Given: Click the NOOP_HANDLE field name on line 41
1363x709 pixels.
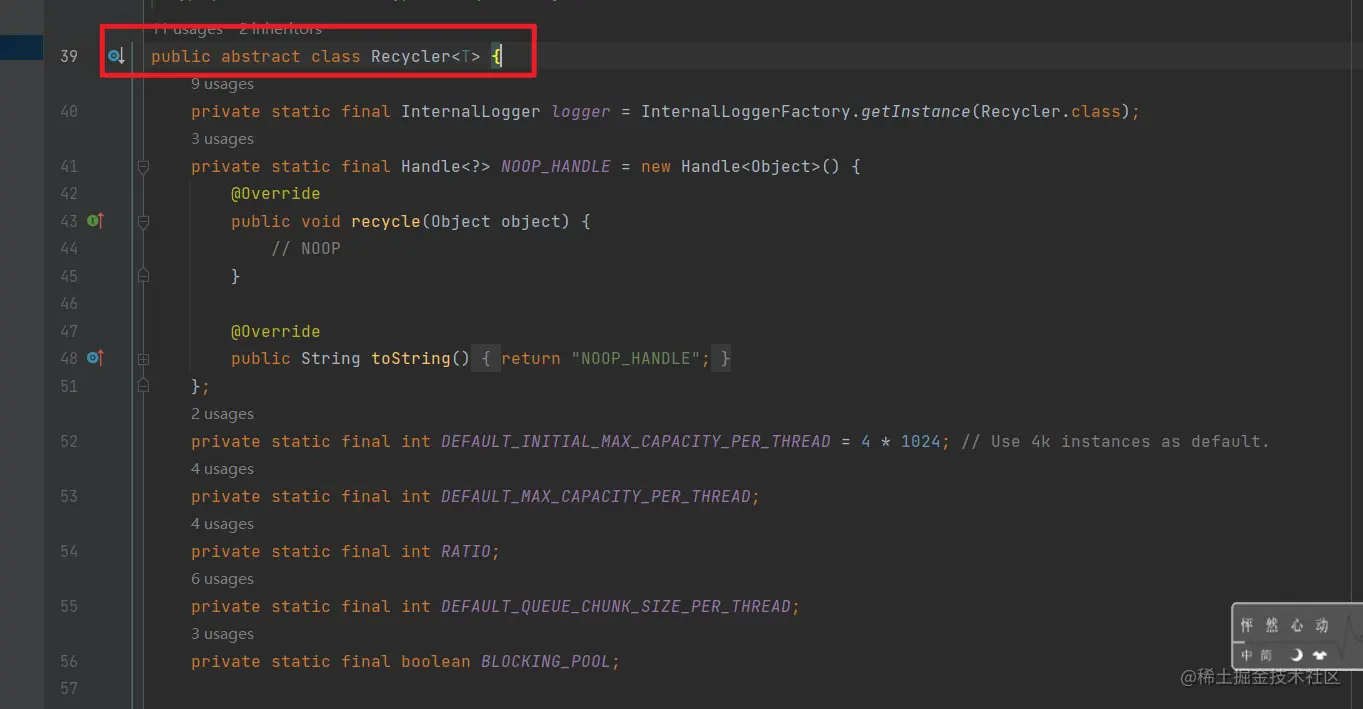Looking at the screenshot, I should click(556, 167).
